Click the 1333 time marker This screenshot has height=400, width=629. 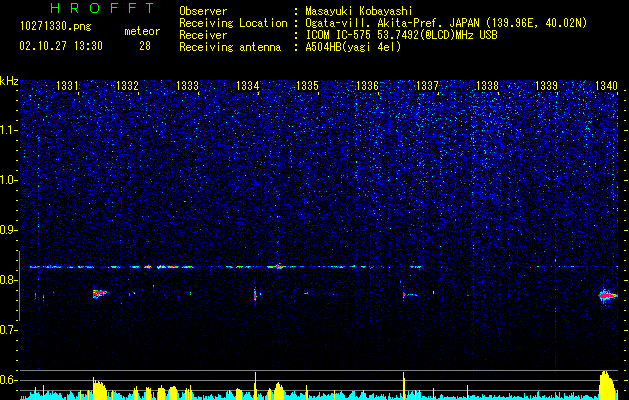[x=187, y=85]
